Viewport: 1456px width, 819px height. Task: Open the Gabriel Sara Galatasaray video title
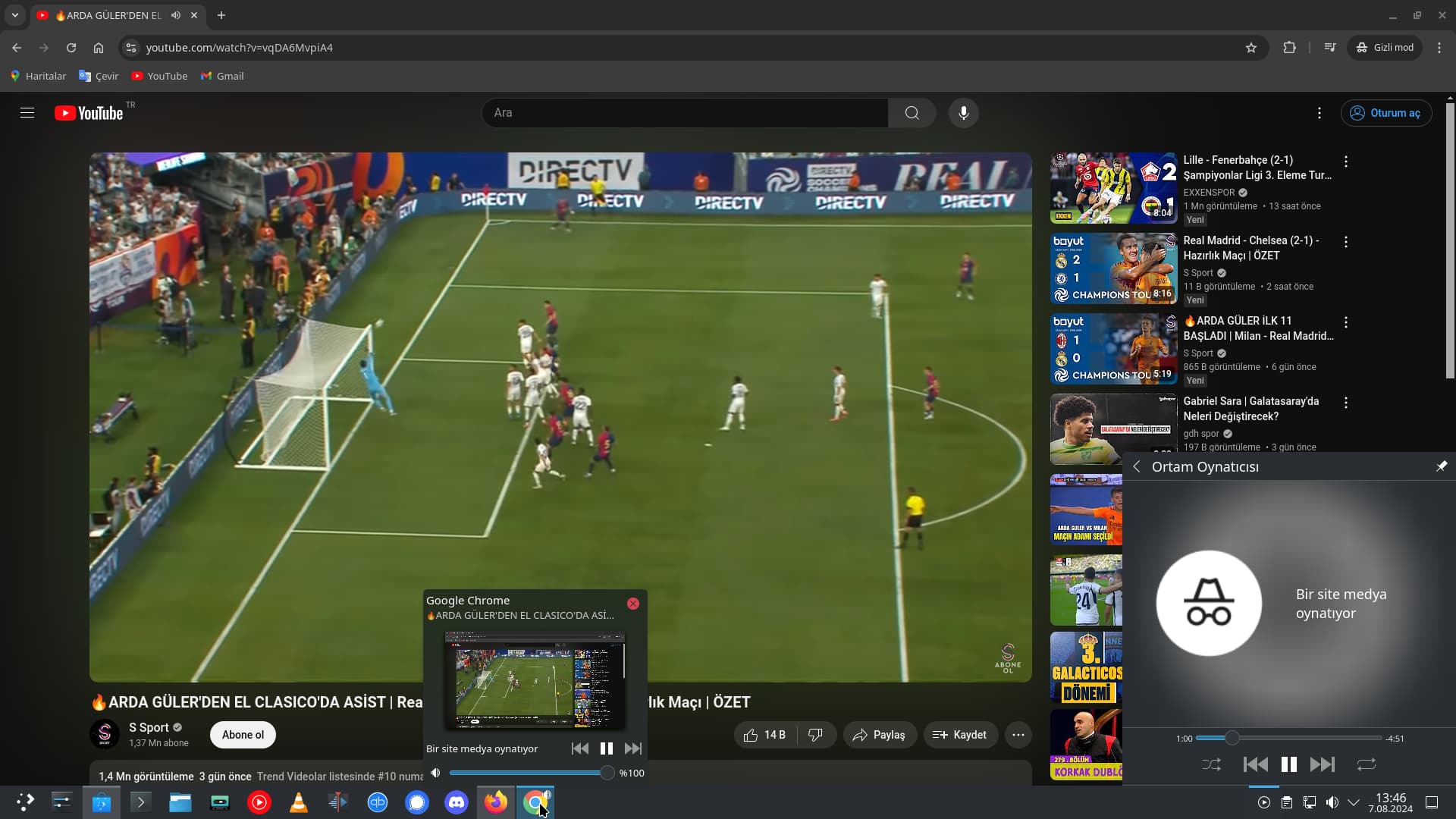point(1251,409)
